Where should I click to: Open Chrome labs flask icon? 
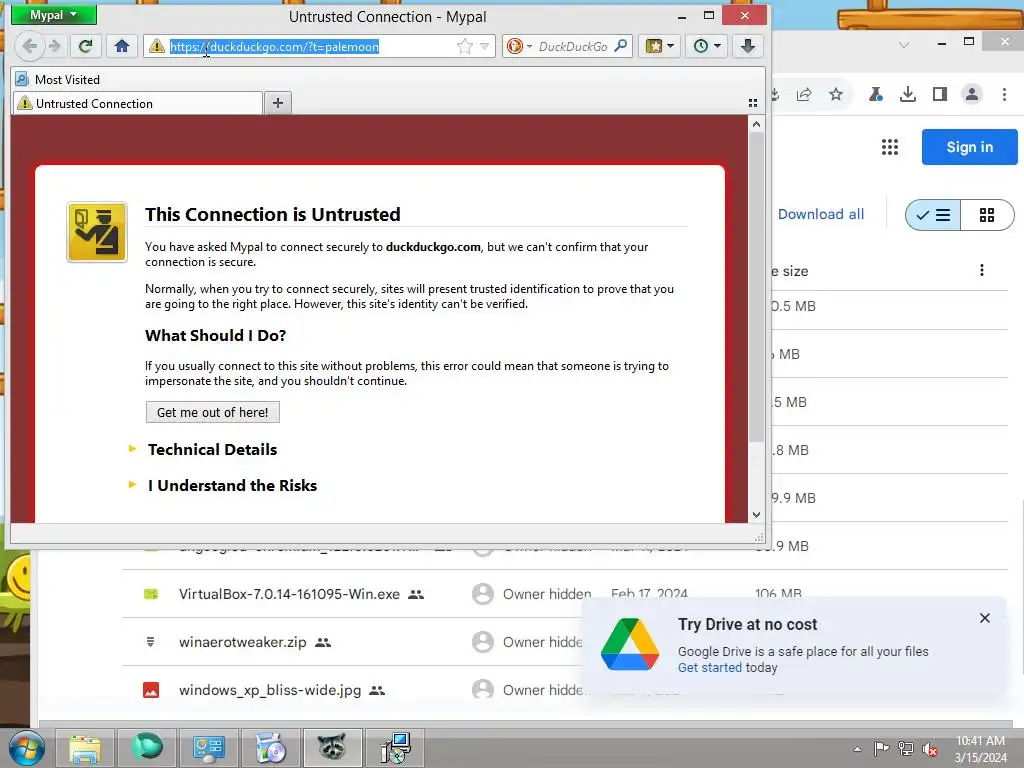tap(876, 95)
